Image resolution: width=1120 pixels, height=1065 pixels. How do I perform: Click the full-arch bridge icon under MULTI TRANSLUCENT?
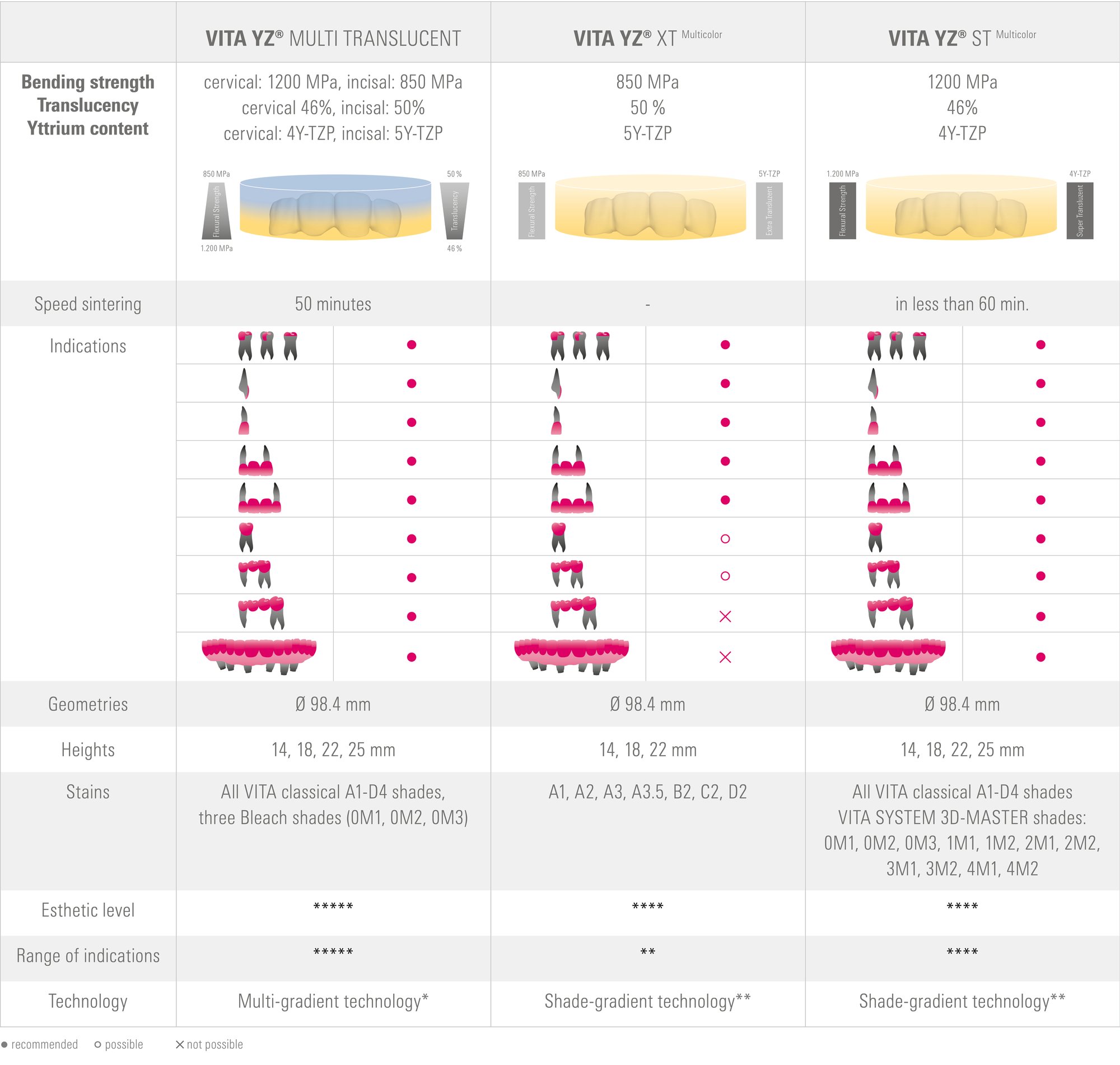259,656
